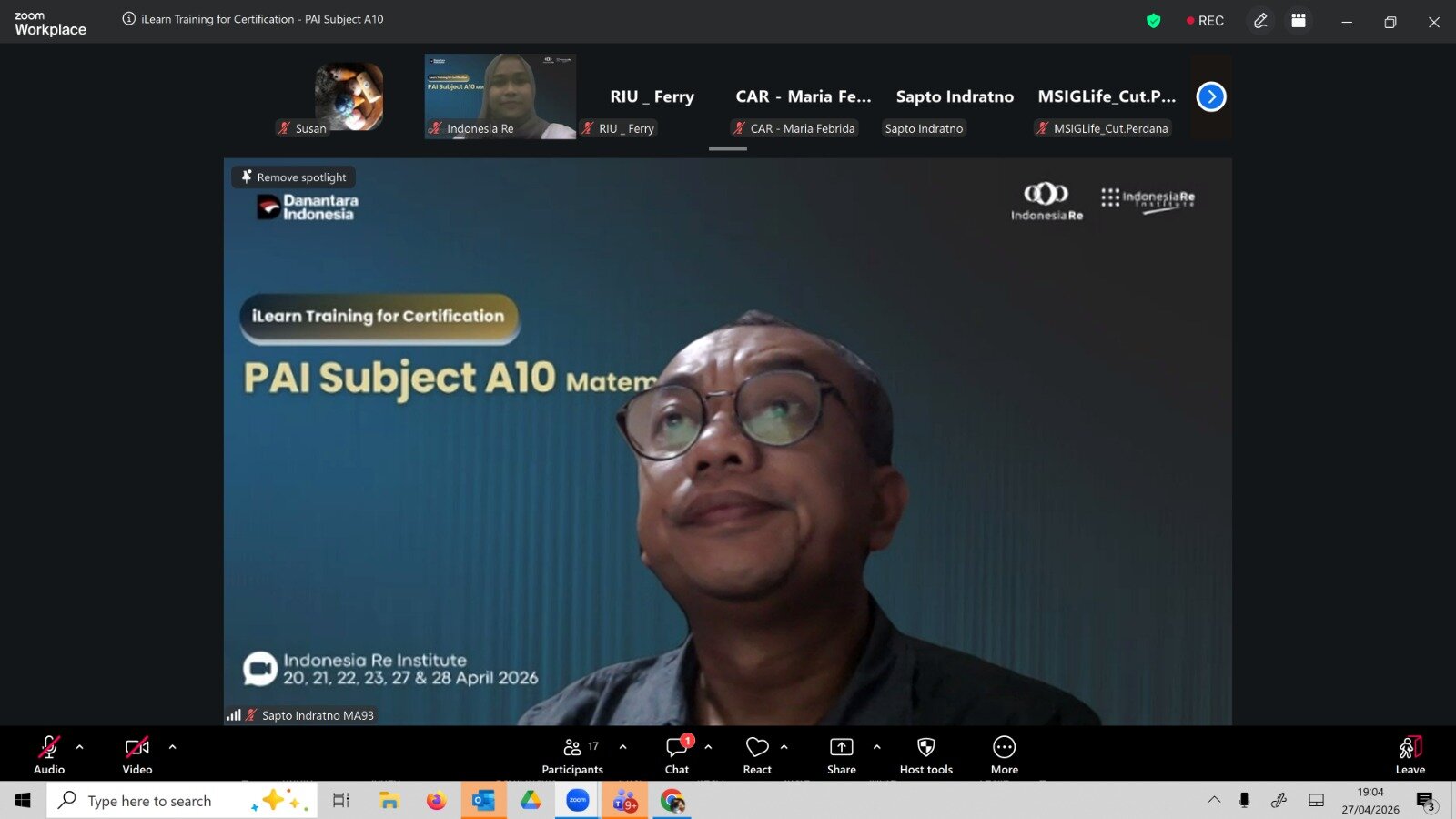
Task: Select the RIU _ Ferry participant tile
Action: click(x=652, y=96)
